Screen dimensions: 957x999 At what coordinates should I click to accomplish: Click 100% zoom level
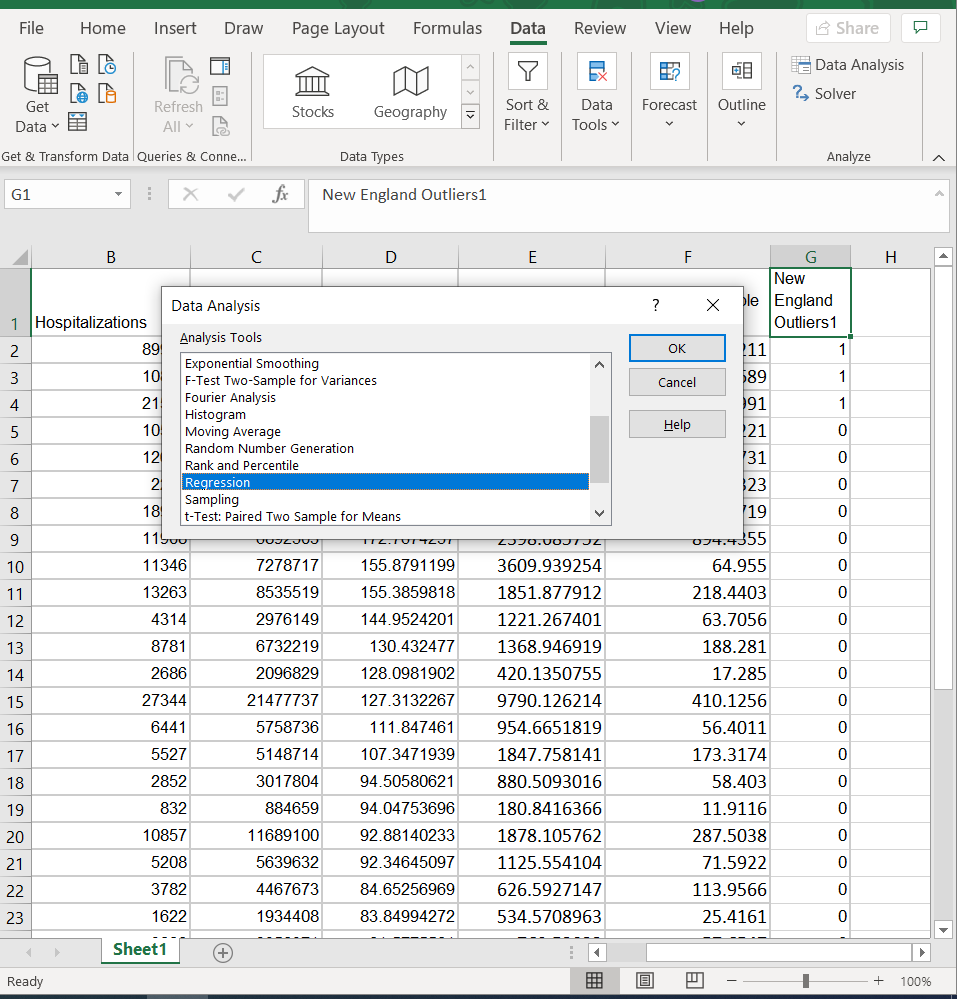click(x=916, y=981)
